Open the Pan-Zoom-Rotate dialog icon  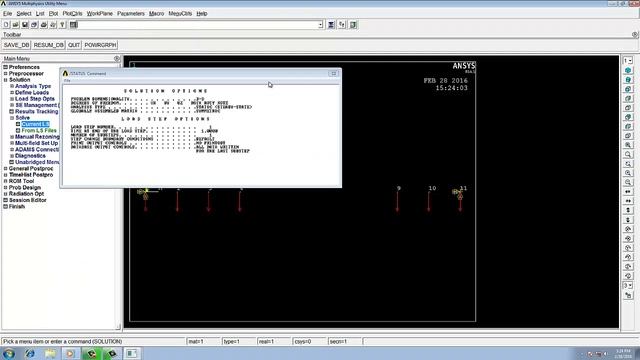[x=34, y=25]
